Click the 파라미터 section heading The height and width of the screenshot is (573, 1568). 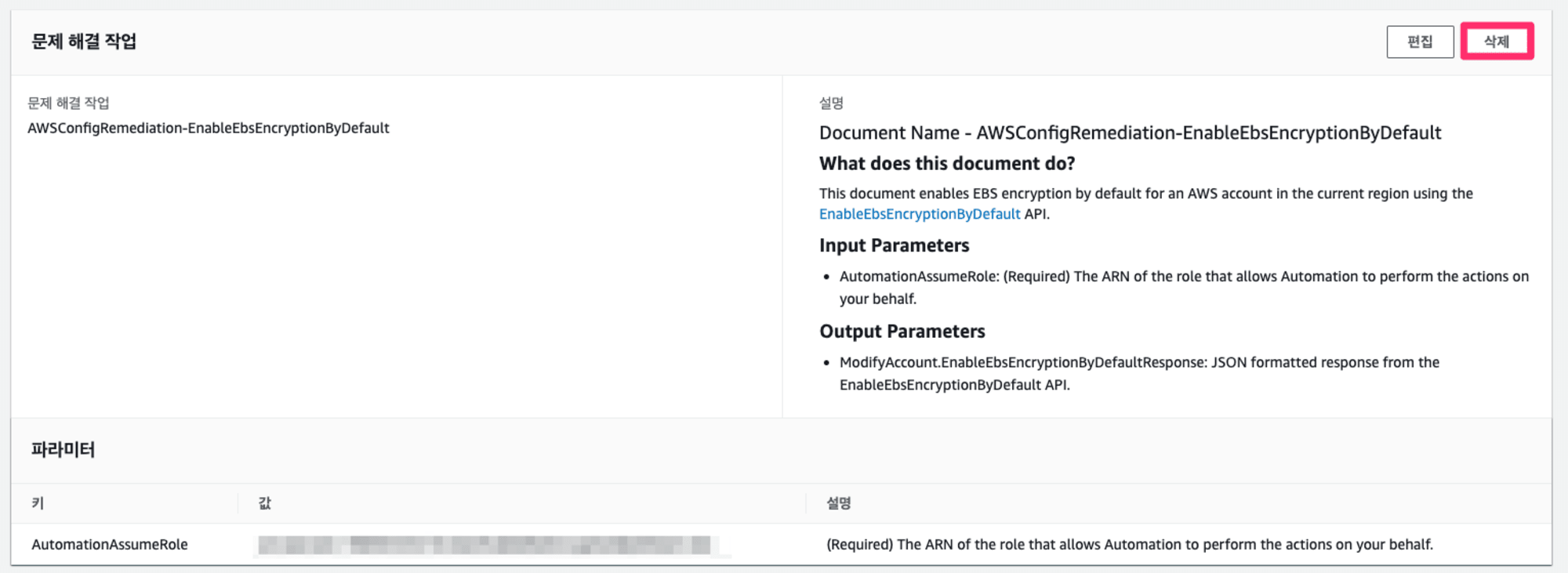(64, 450)
